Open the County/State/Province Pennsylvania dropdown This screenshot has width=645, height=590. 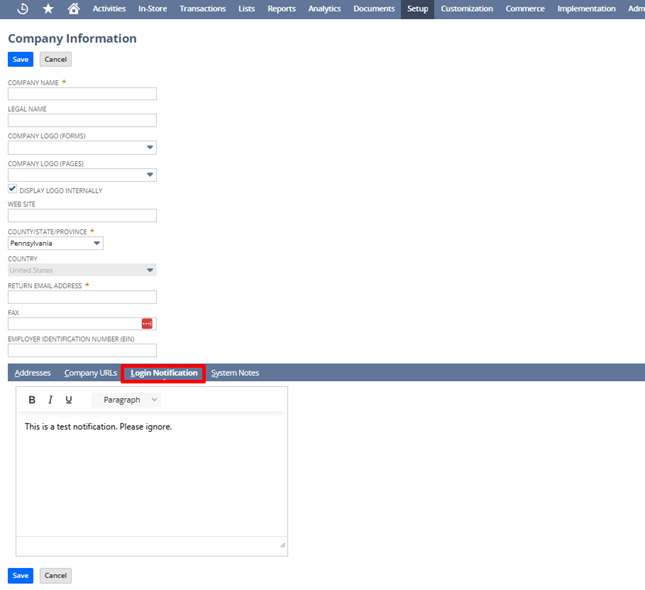click(x=56, y=243)
